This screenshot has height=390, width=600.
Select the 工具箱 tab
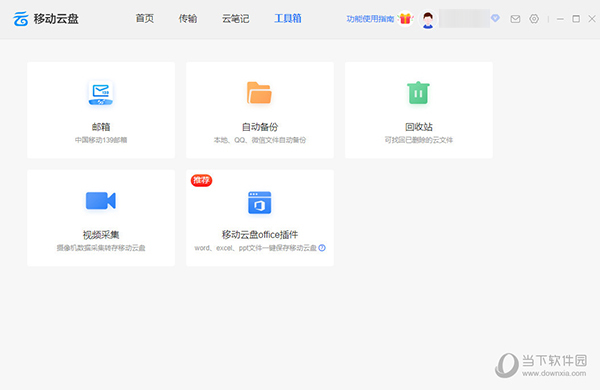[288, 18]
